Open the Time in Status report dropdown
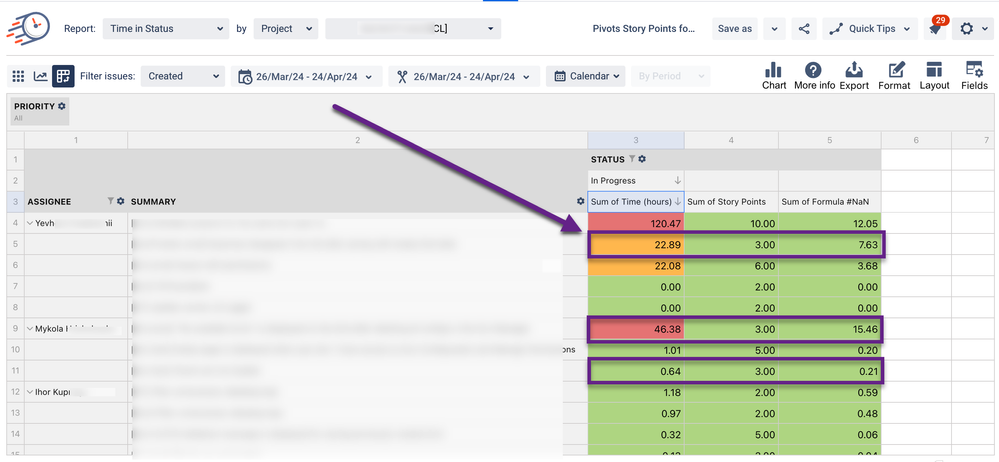Viewport: 999px width, 462px height. (165, 29)
